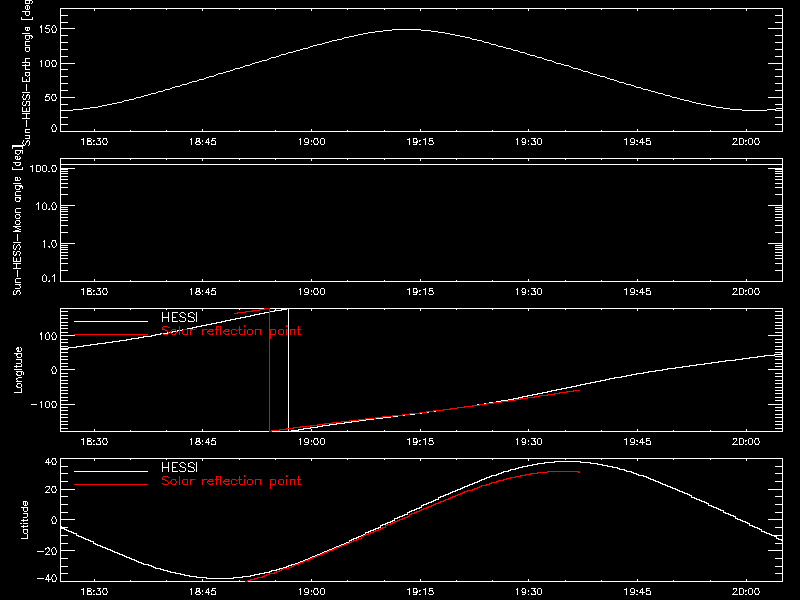Select the 20 tick label on Latitude plot

pos(51,489)
